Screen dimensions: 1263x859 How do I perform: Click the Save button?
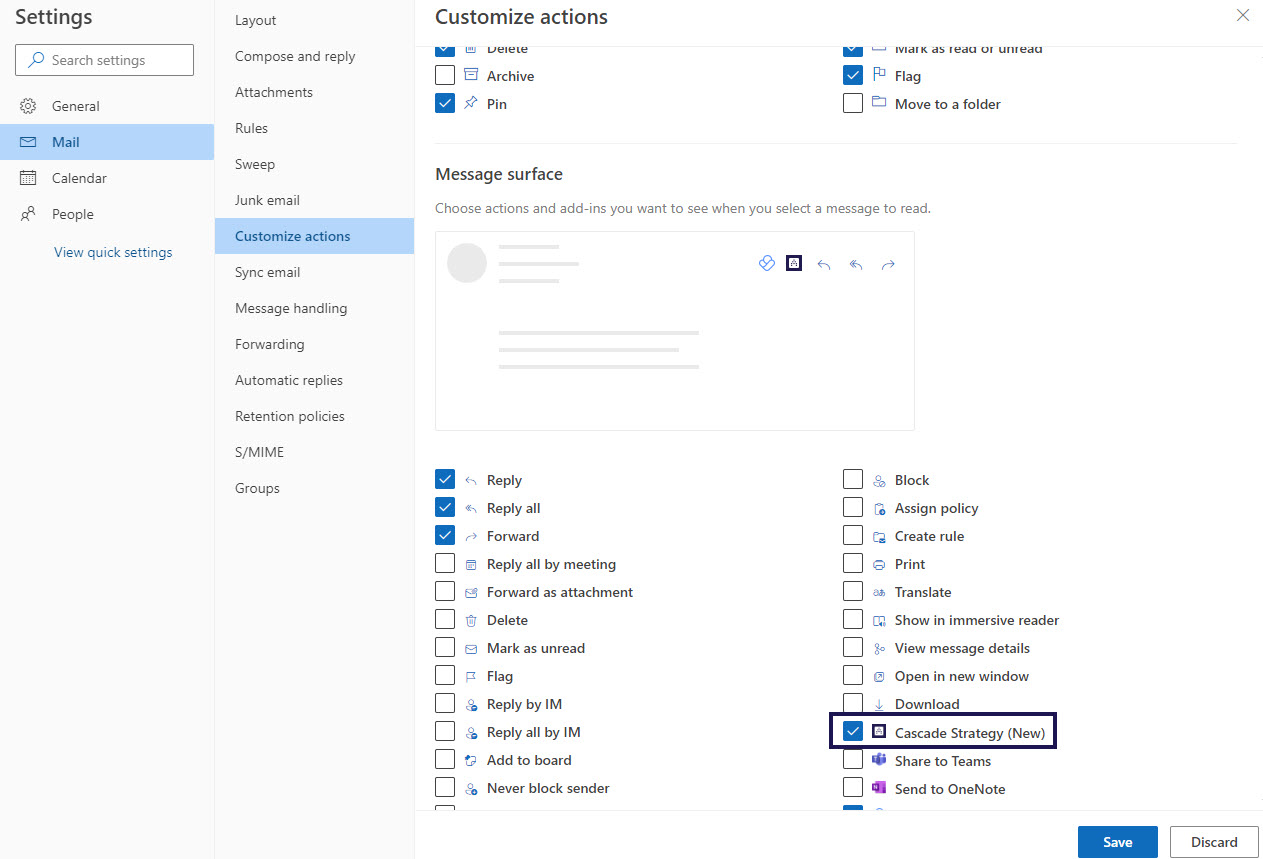coord(1117,842)
